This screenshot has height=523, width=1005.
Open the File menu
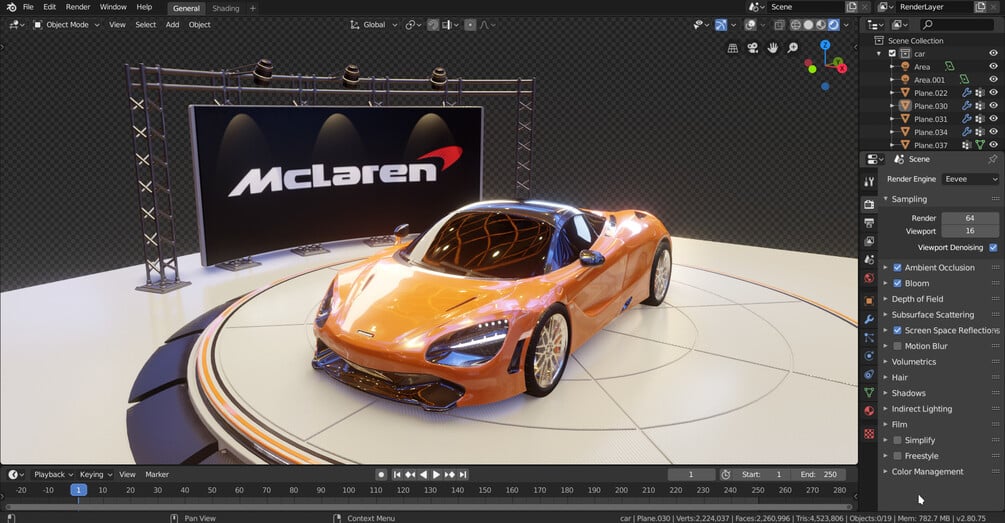28,7
